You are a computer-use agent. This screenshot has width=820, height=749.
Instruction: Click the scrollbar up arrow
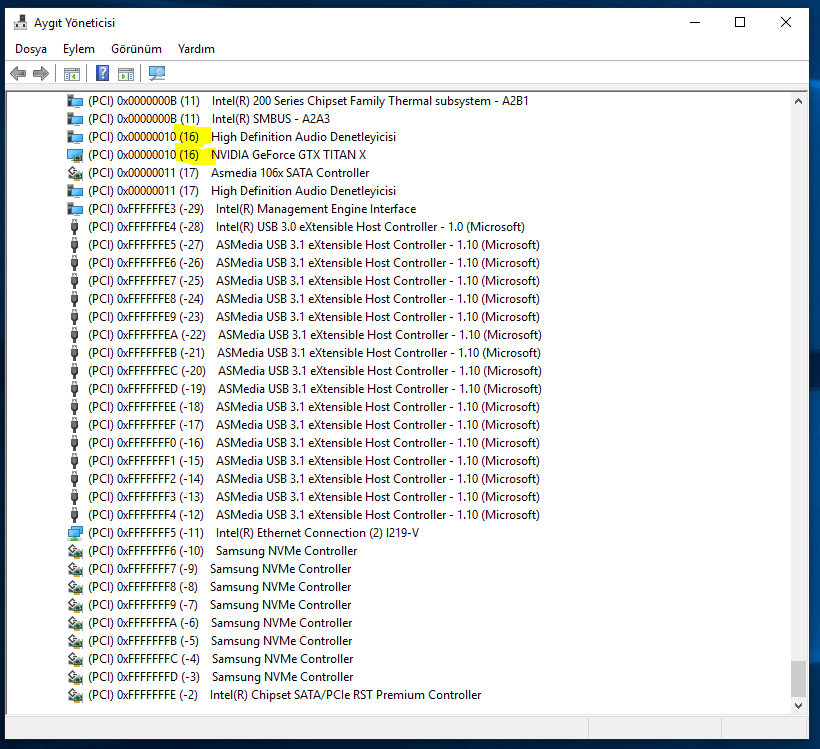pyautogui.click(x=798, y=101)
